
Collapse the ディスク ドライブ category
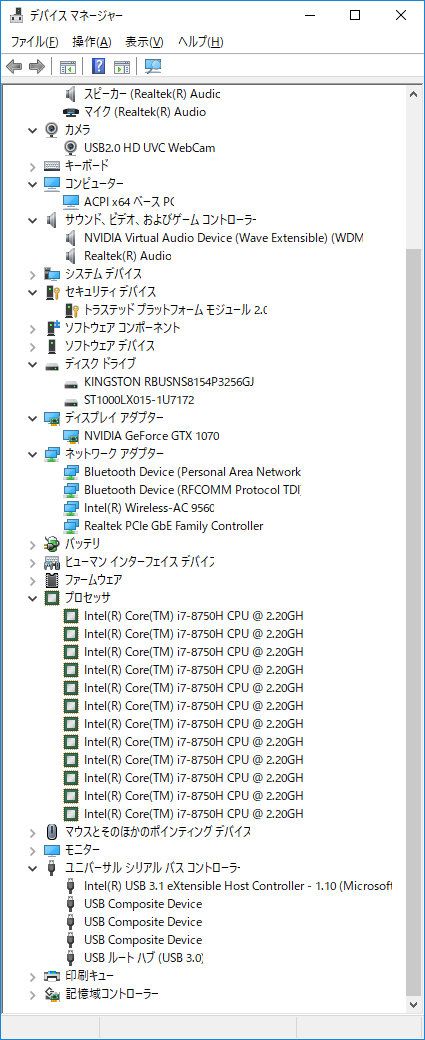32,363
